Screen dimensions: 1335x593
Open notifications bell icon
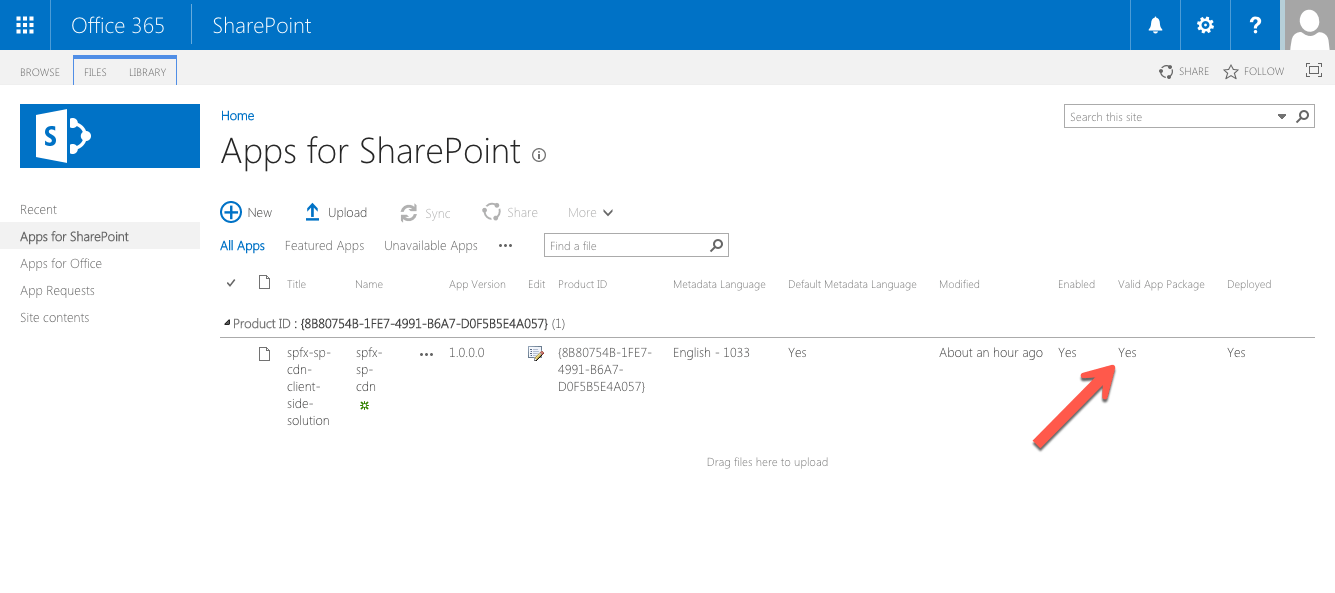point(1155,25)
